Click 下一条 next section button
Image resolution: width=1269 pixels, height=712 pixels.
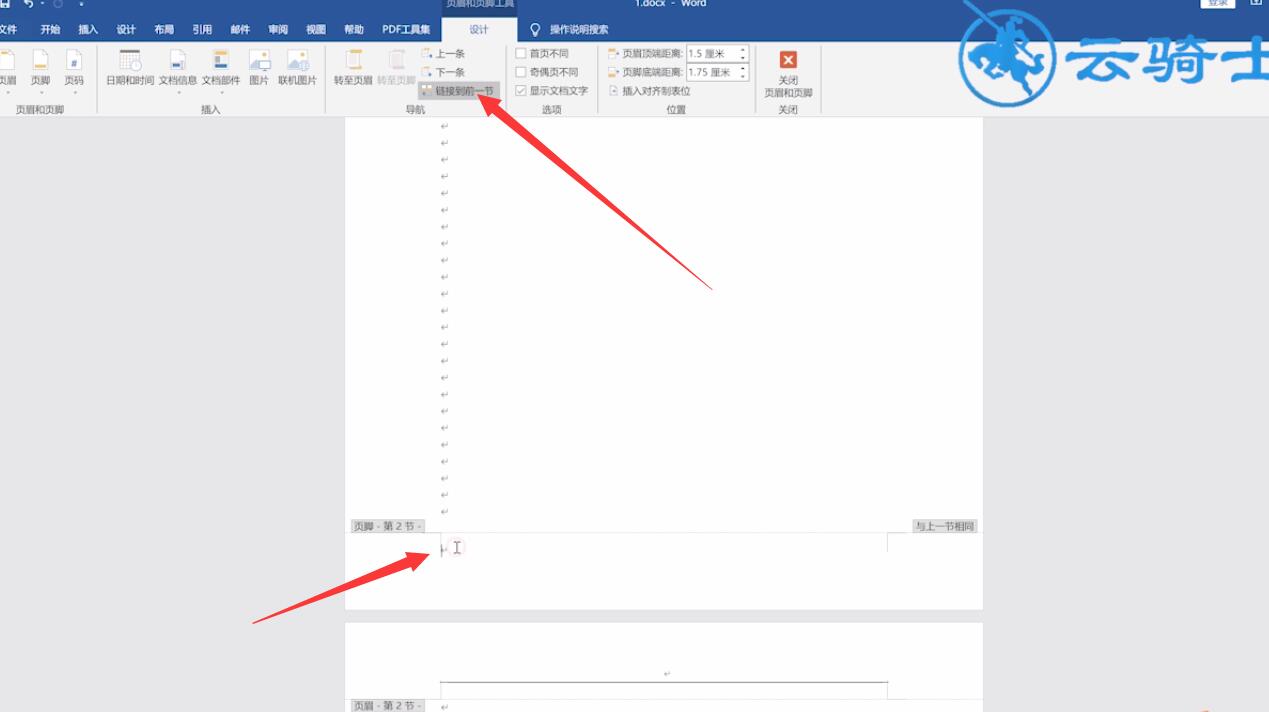(443, 72)
